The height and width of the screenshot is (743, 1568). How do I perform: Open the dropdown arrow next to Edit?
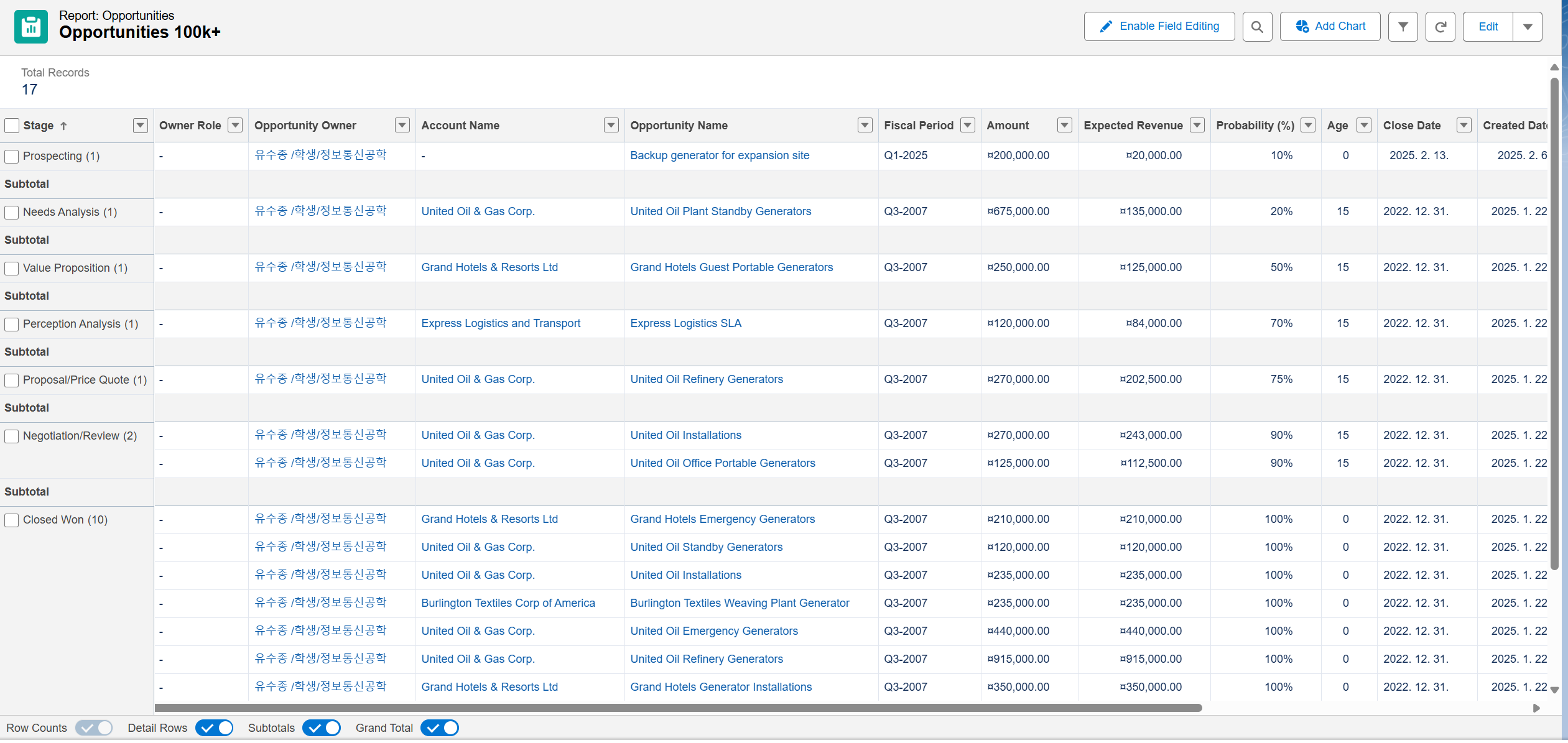[1528, 27]
